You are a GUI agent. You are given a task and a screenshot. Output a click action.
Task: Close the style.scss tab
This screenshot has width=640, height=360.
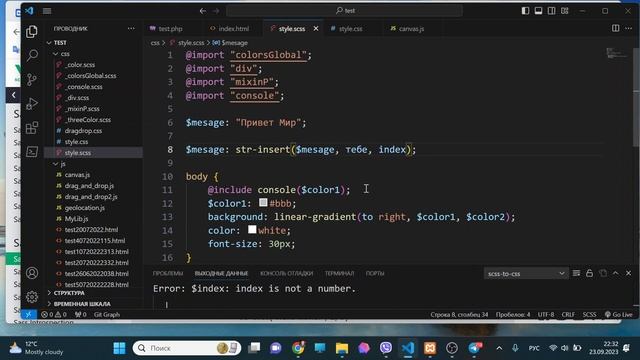[316, 29]
